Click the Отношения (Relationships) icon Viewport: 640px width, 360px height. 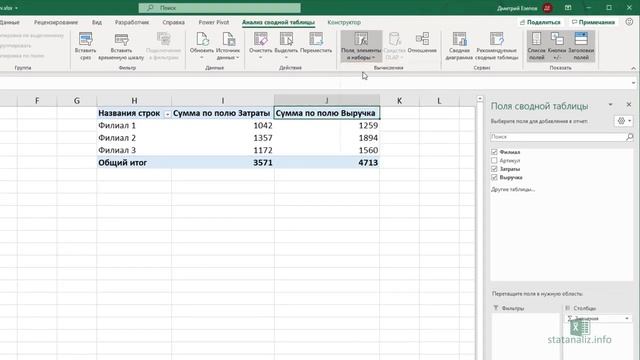tap(422, 39)
